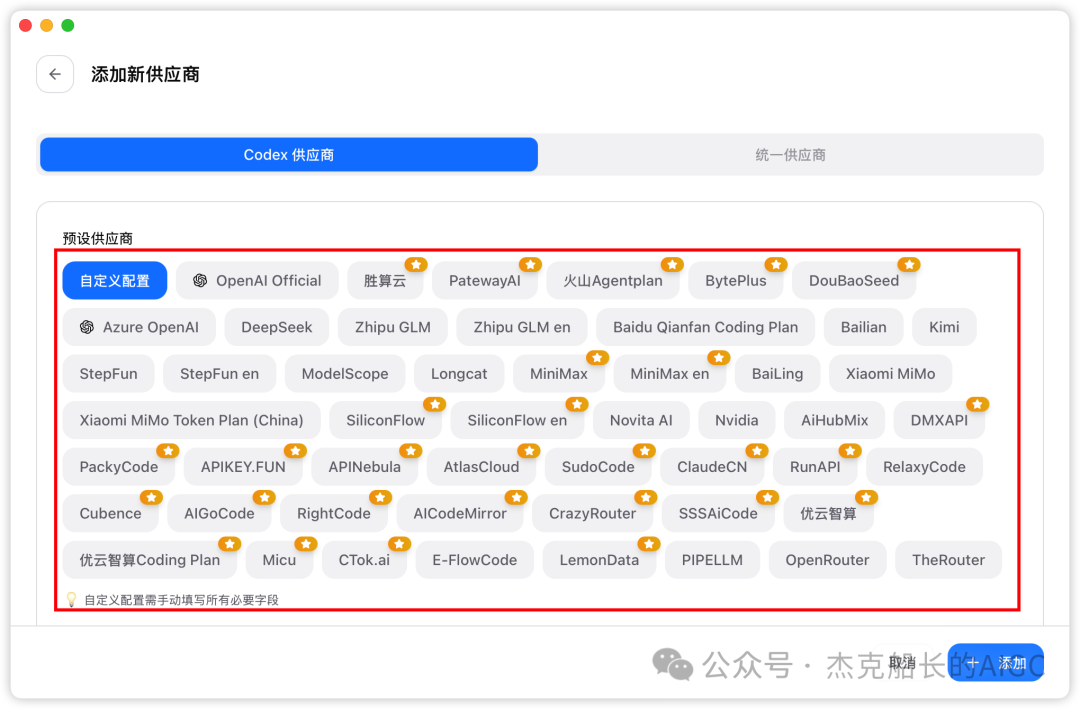Pick the Micu provider
1080x709 pixels.
tap(279, 560)
